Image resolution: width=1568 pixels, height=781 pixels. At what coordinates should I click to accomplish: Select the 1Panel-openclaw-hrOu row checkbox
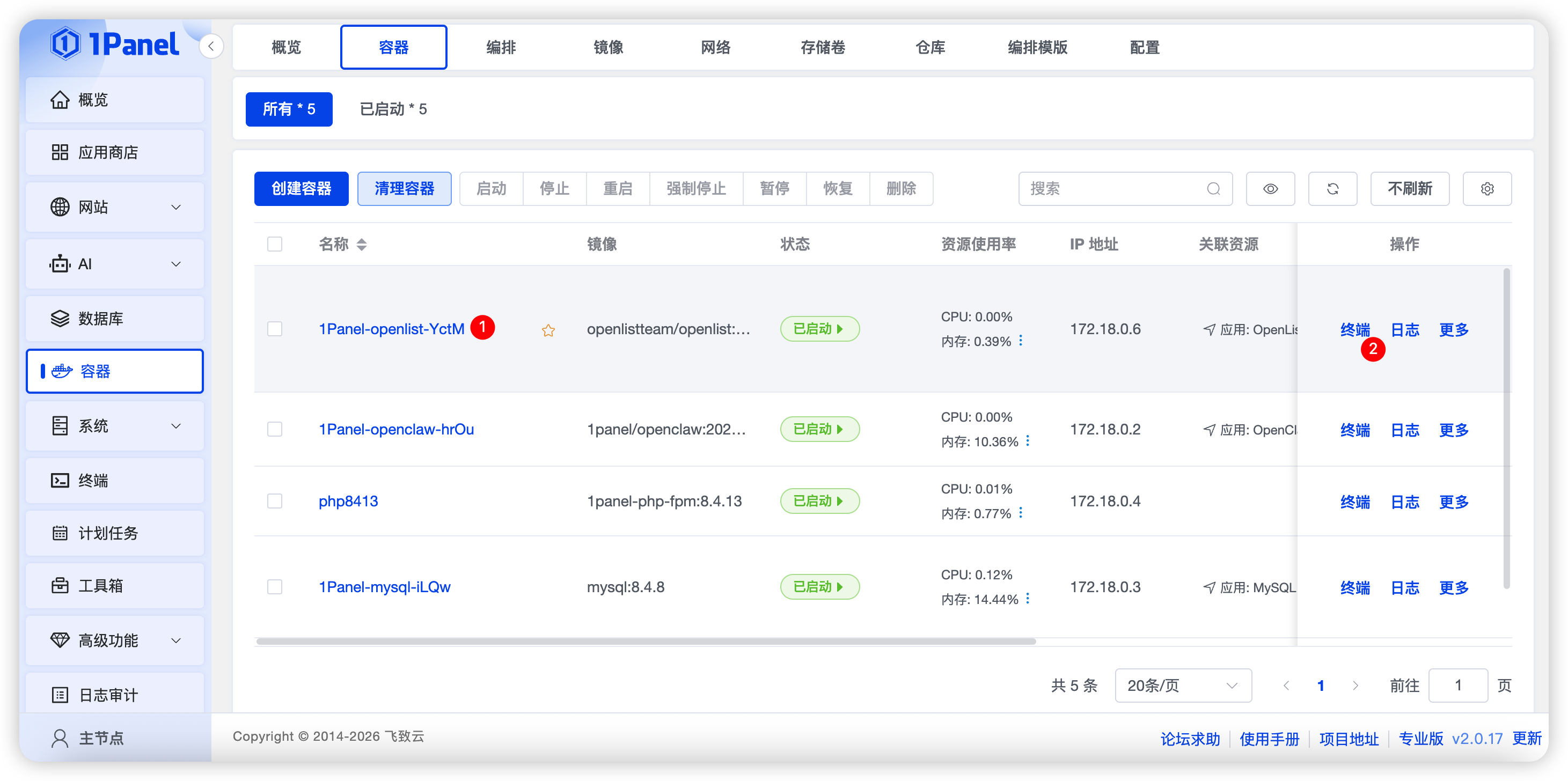275,430
